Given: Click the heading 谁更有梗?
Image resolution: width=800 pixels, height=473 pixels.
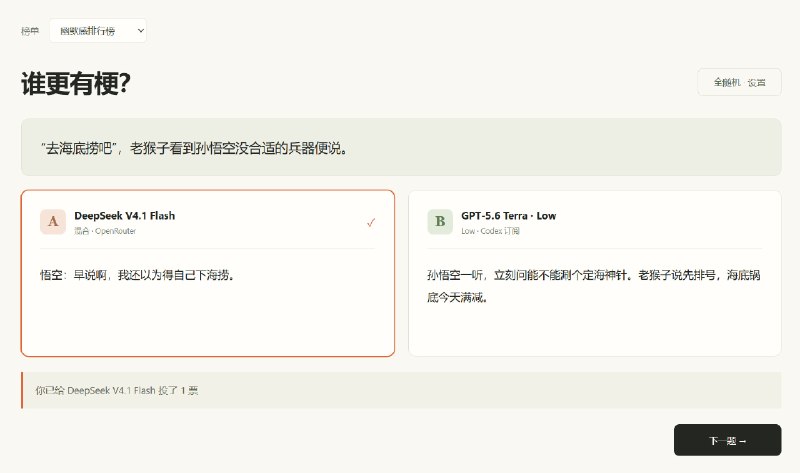Looking at the screenshot, I should point(76,83).
